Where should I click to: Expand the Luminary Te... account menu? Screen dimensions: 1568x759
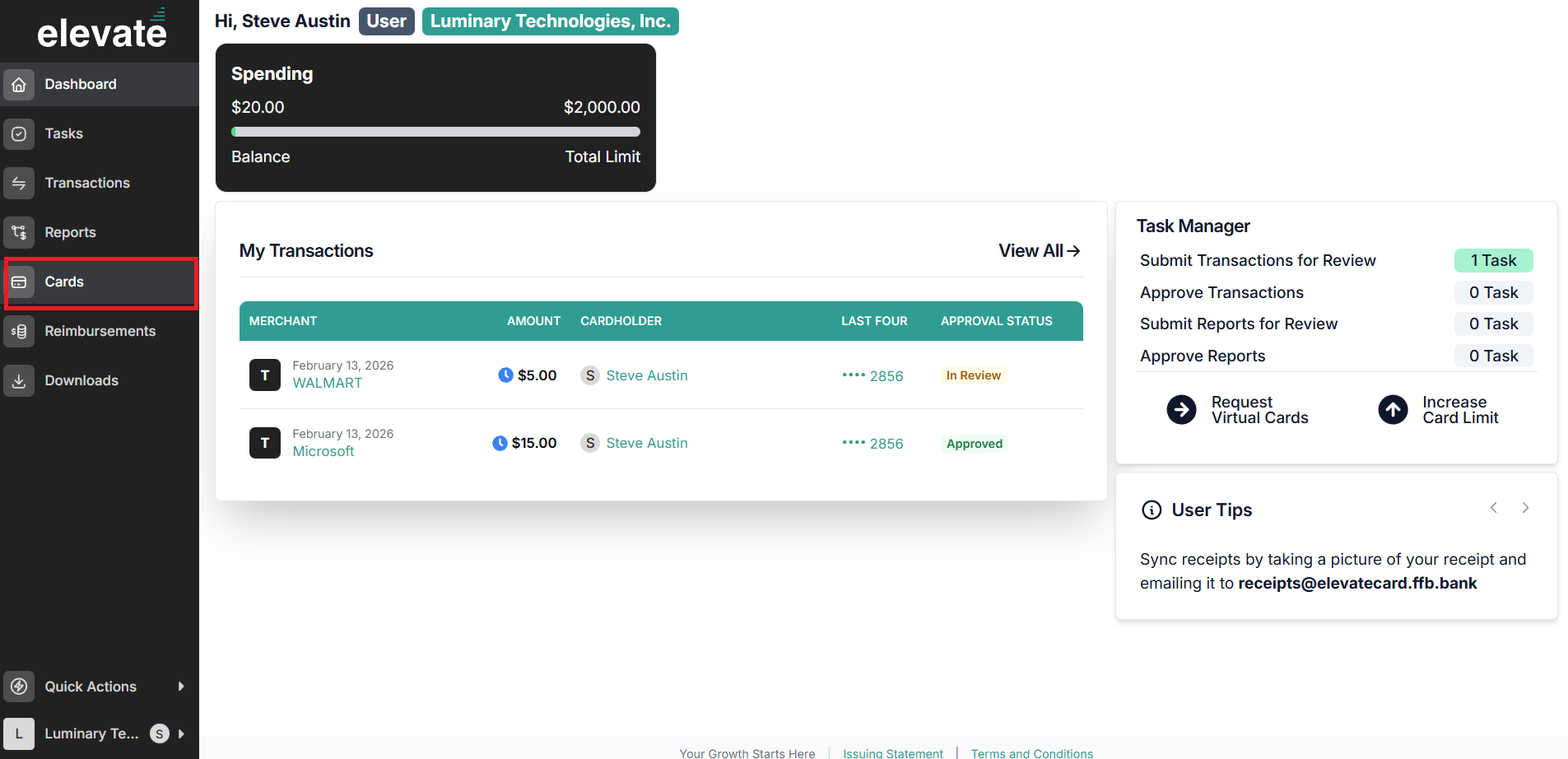[x=181, y=733]
